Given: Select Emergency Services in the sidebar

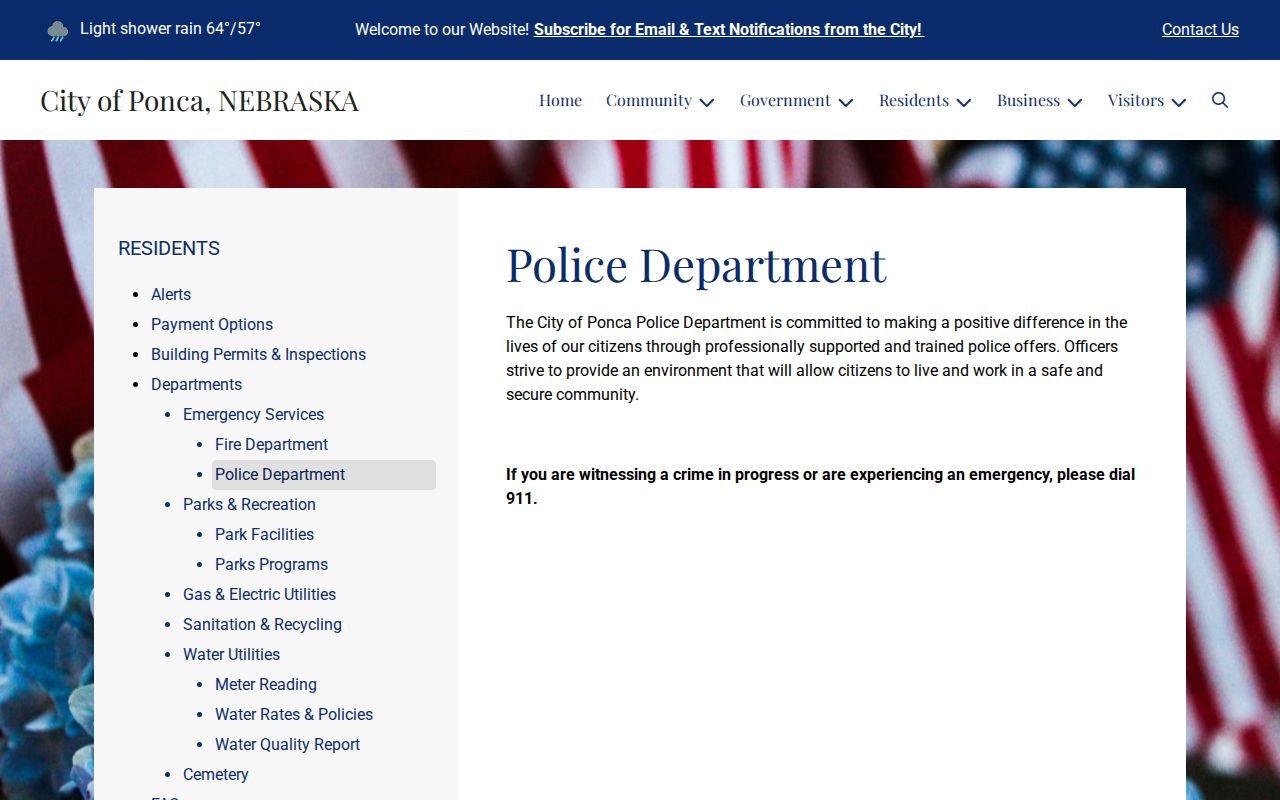Looking at the screenshot, I should 253,414.
